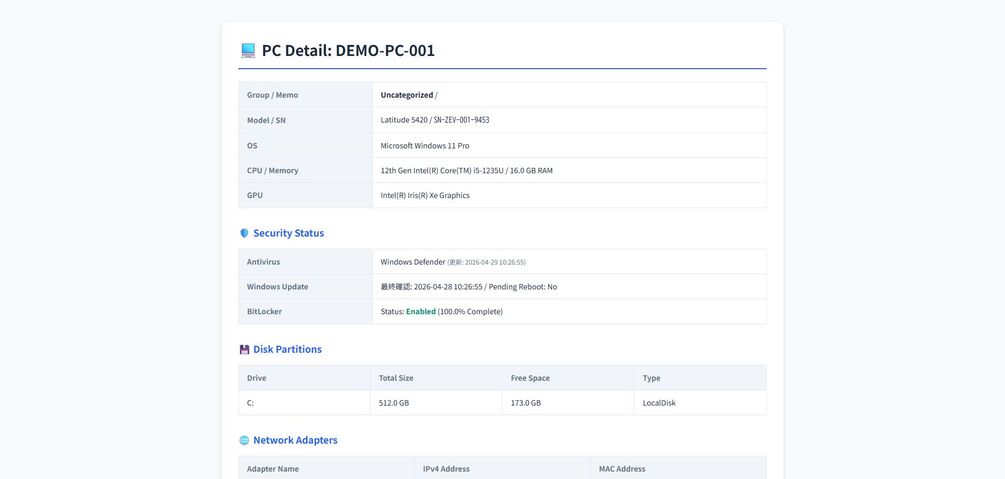
Task: Select the C: drive cell
Action: (x=304, y=403)
